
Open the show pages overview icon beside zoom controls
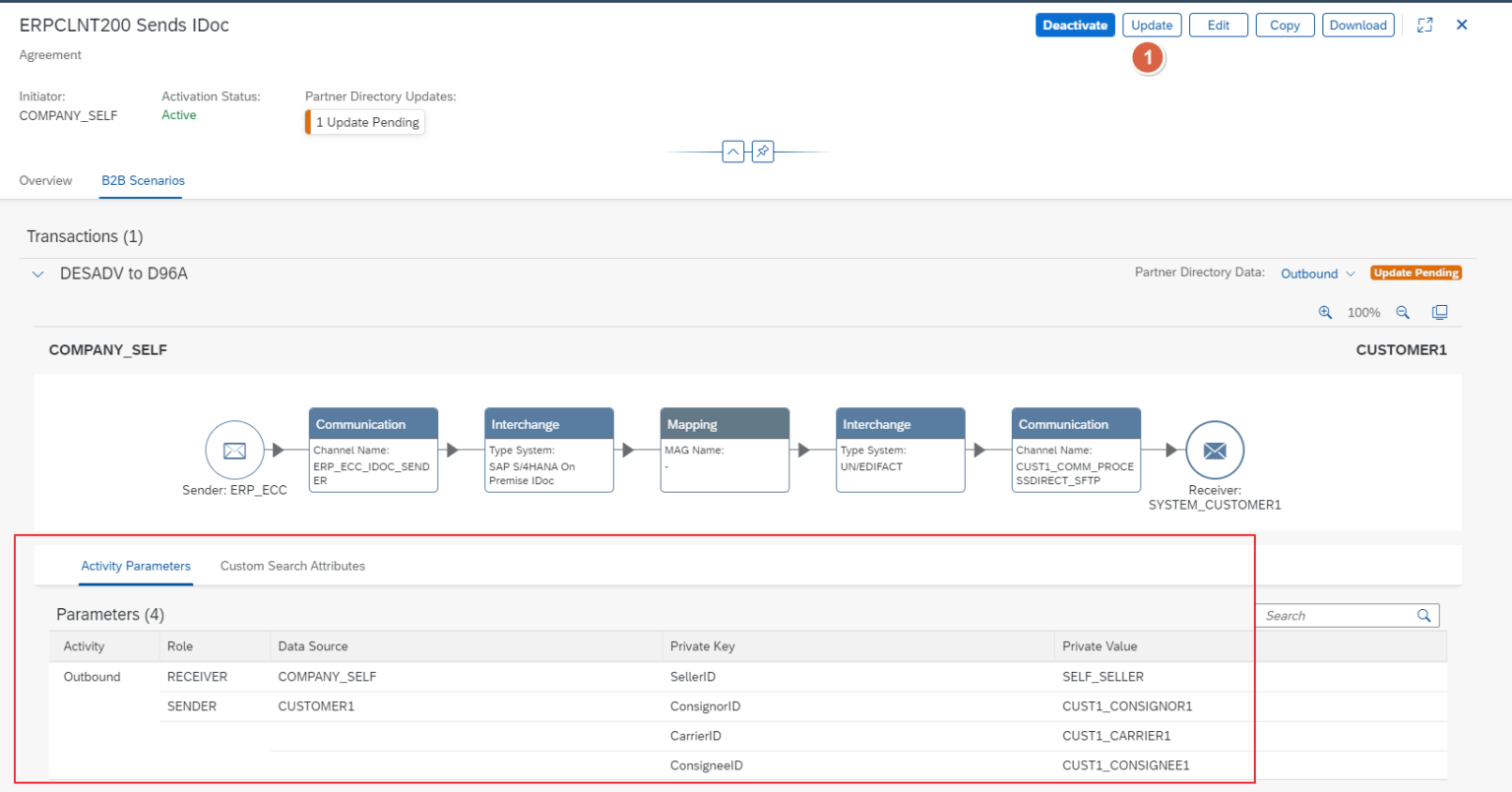point(1439,311)
